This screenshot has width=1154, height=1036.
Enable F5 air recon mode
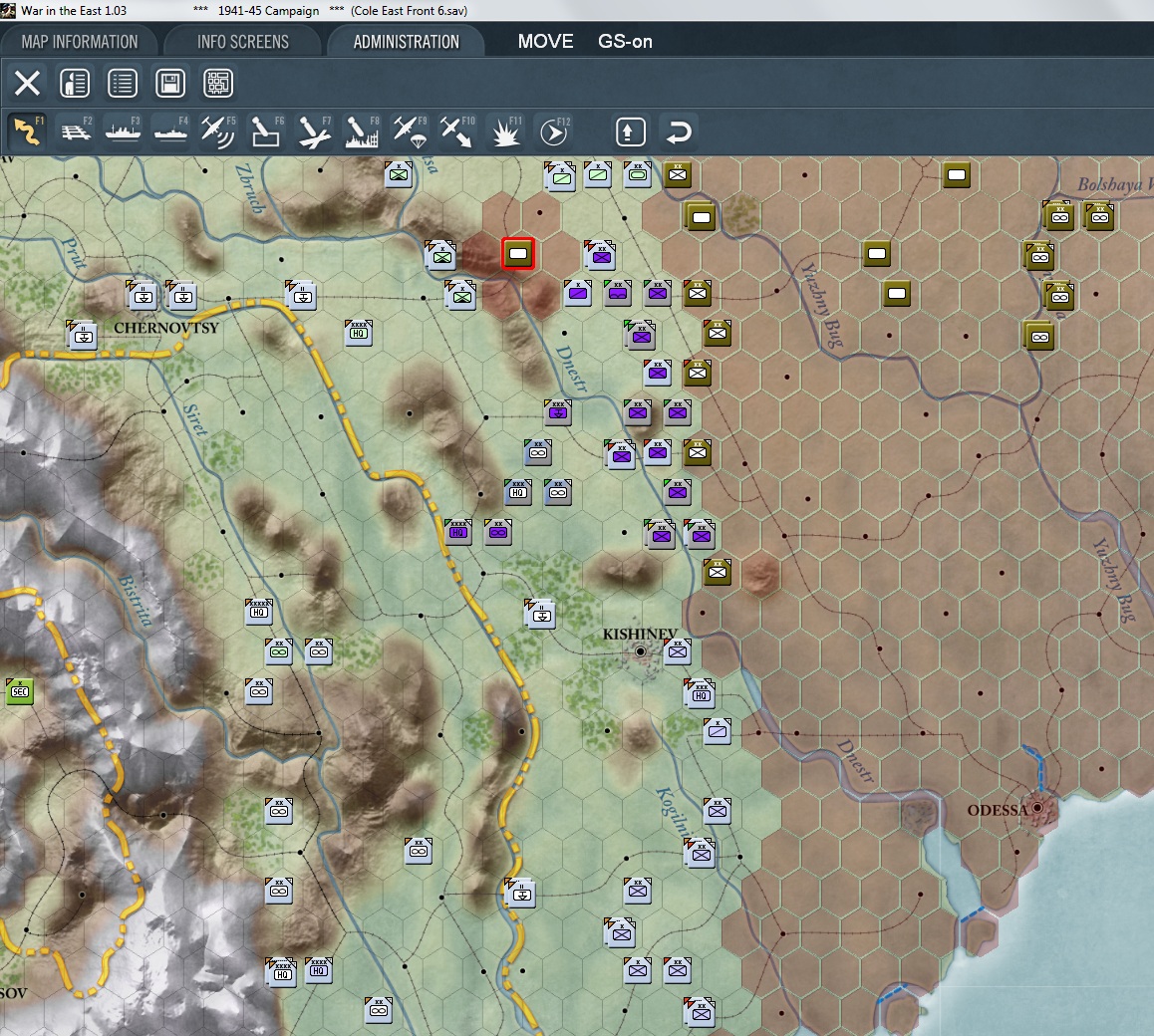[218, 132]
